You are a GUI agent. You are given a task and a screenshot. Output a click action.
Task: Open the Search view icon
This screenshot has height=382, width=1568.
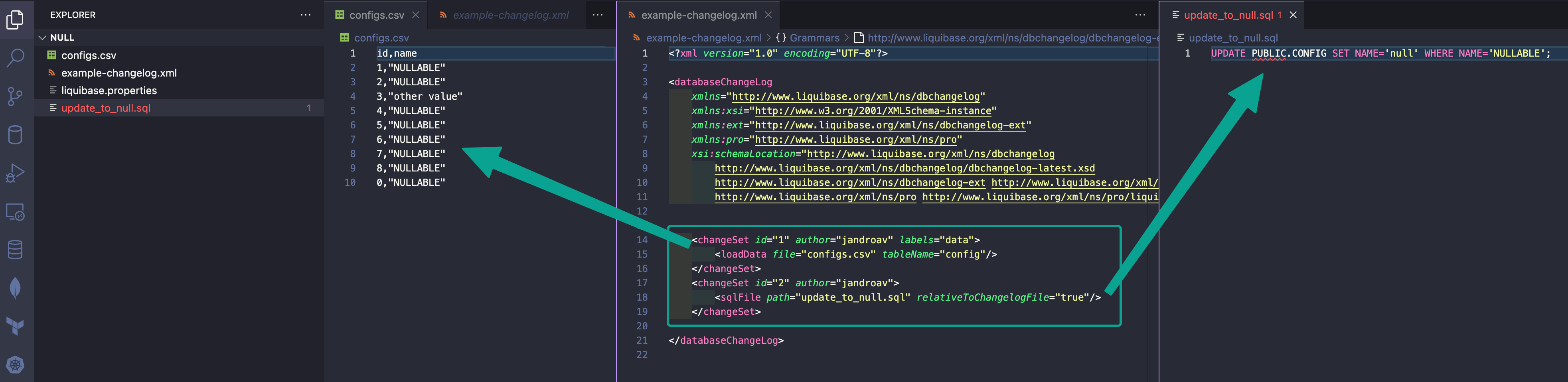point(15,58)
